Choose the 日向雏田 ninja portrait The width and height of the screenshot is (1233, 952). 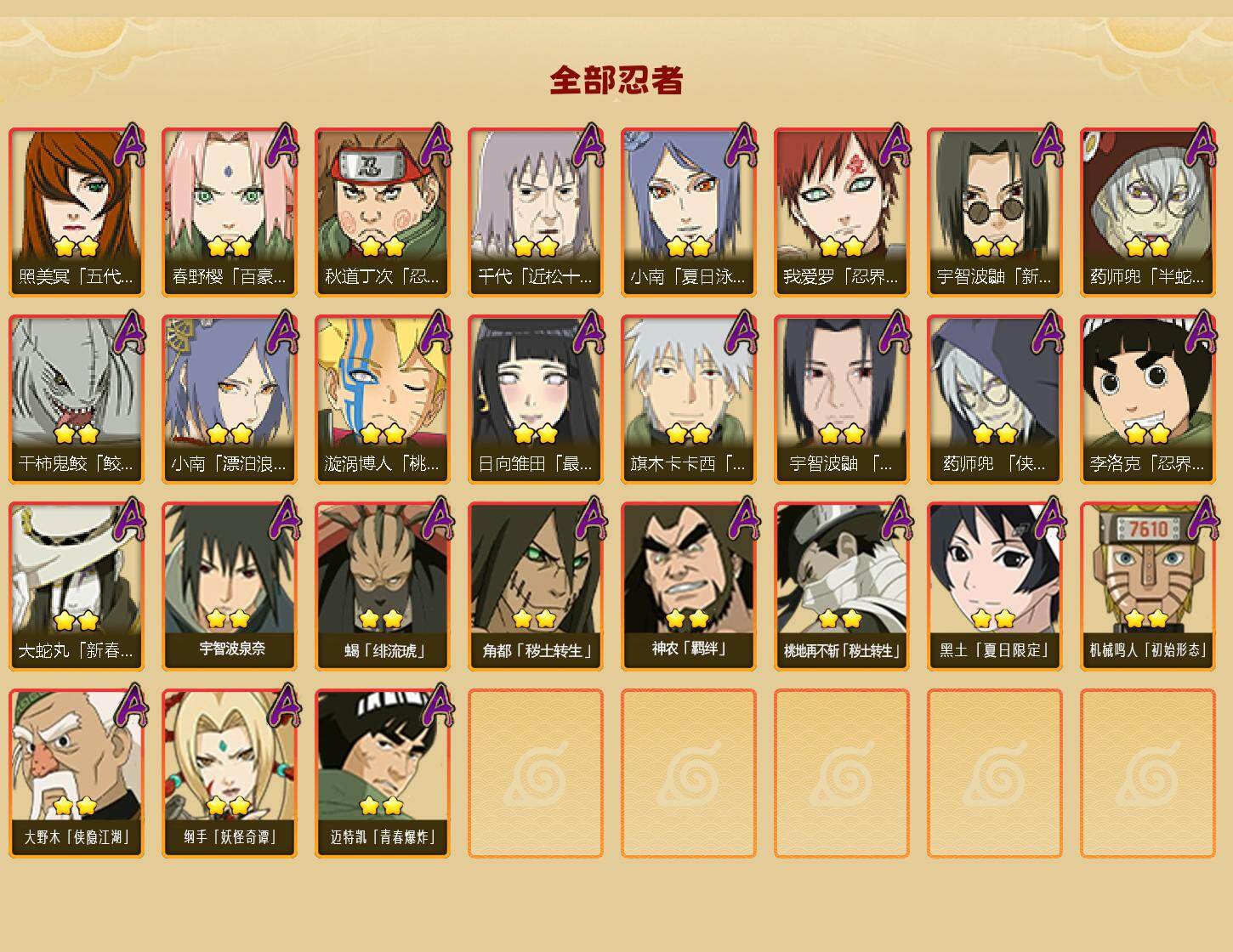coord(536,399)
